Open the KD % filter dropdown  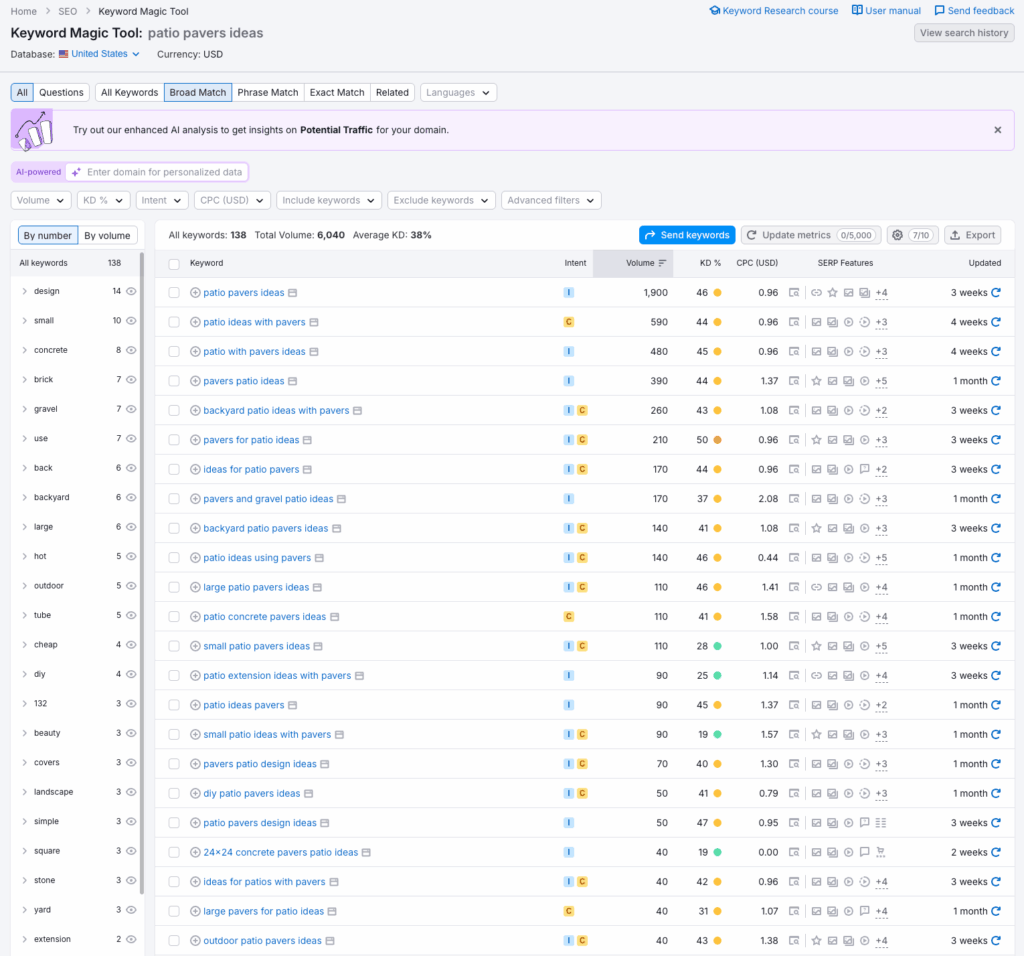[x=103, y=200]
